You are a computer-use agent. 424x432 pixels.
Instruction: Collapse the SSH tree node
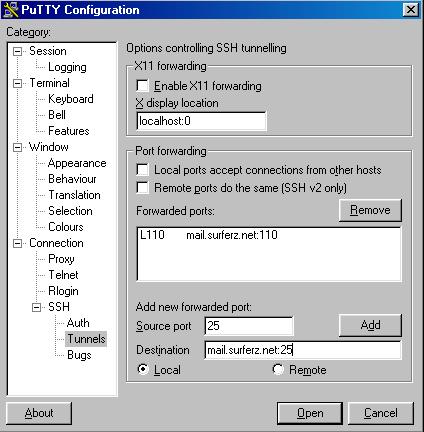click(x=36, y=307)
